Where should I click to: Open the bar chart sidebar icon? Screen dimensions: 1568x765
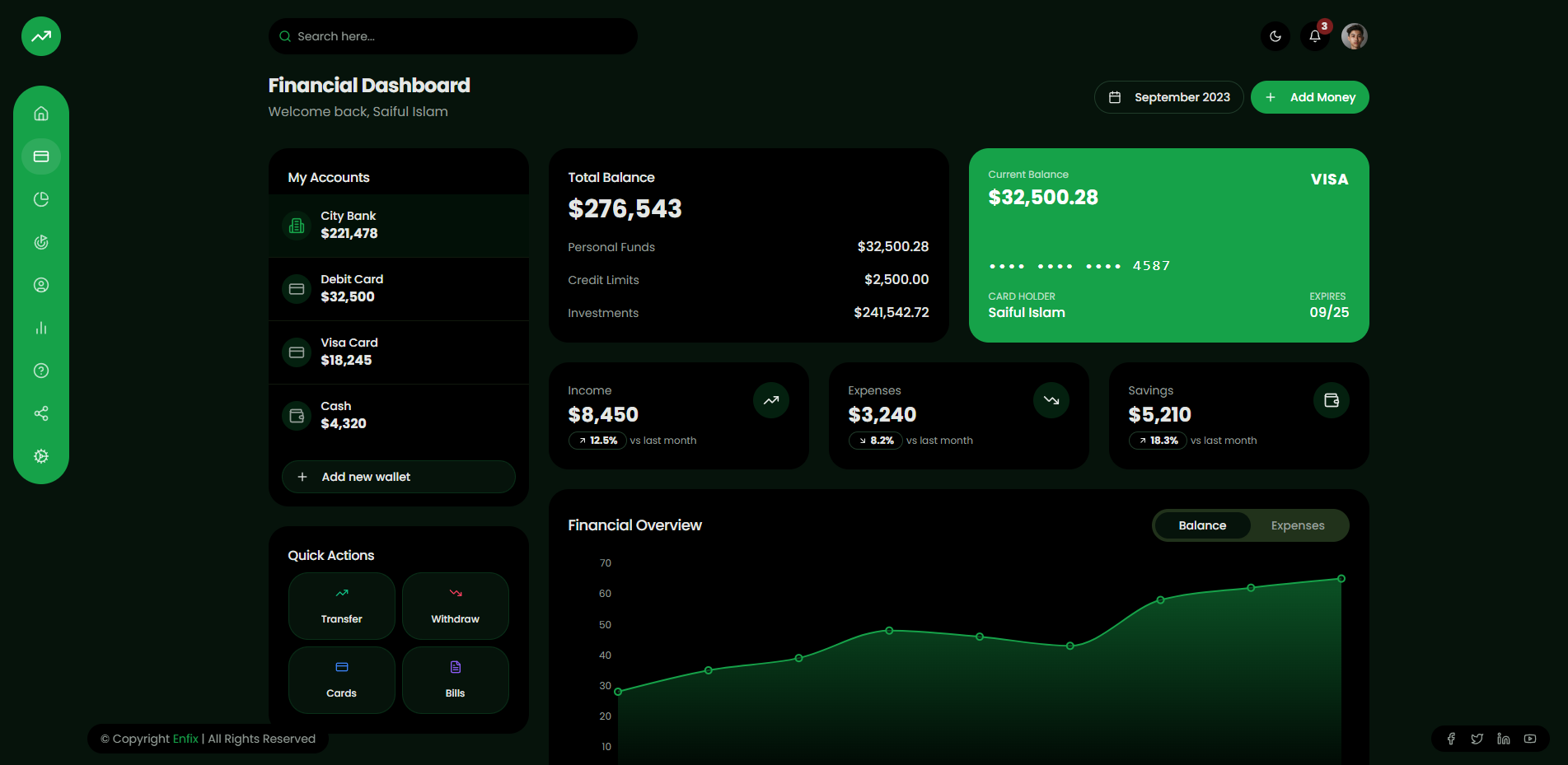pos(41,328)
